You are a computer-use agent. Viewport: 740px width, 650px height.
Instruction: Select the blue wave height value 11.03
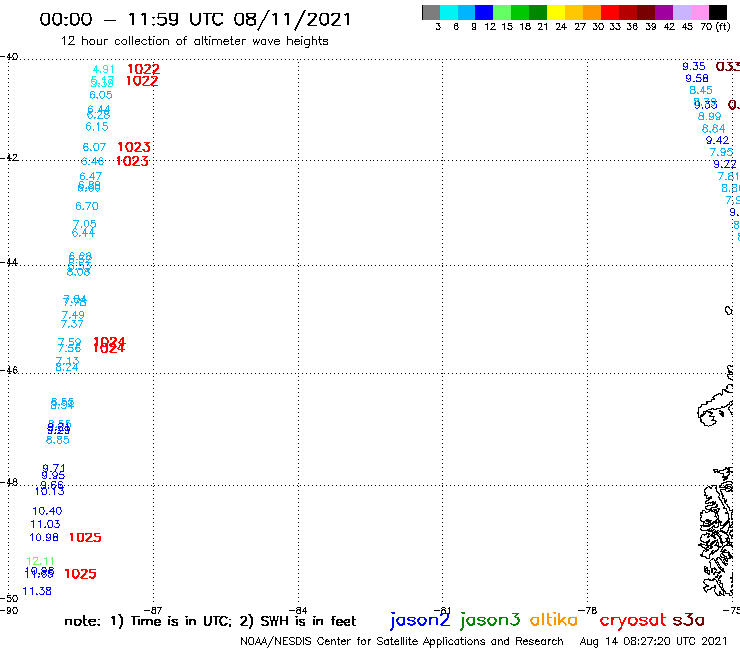[x=45, y=524]
